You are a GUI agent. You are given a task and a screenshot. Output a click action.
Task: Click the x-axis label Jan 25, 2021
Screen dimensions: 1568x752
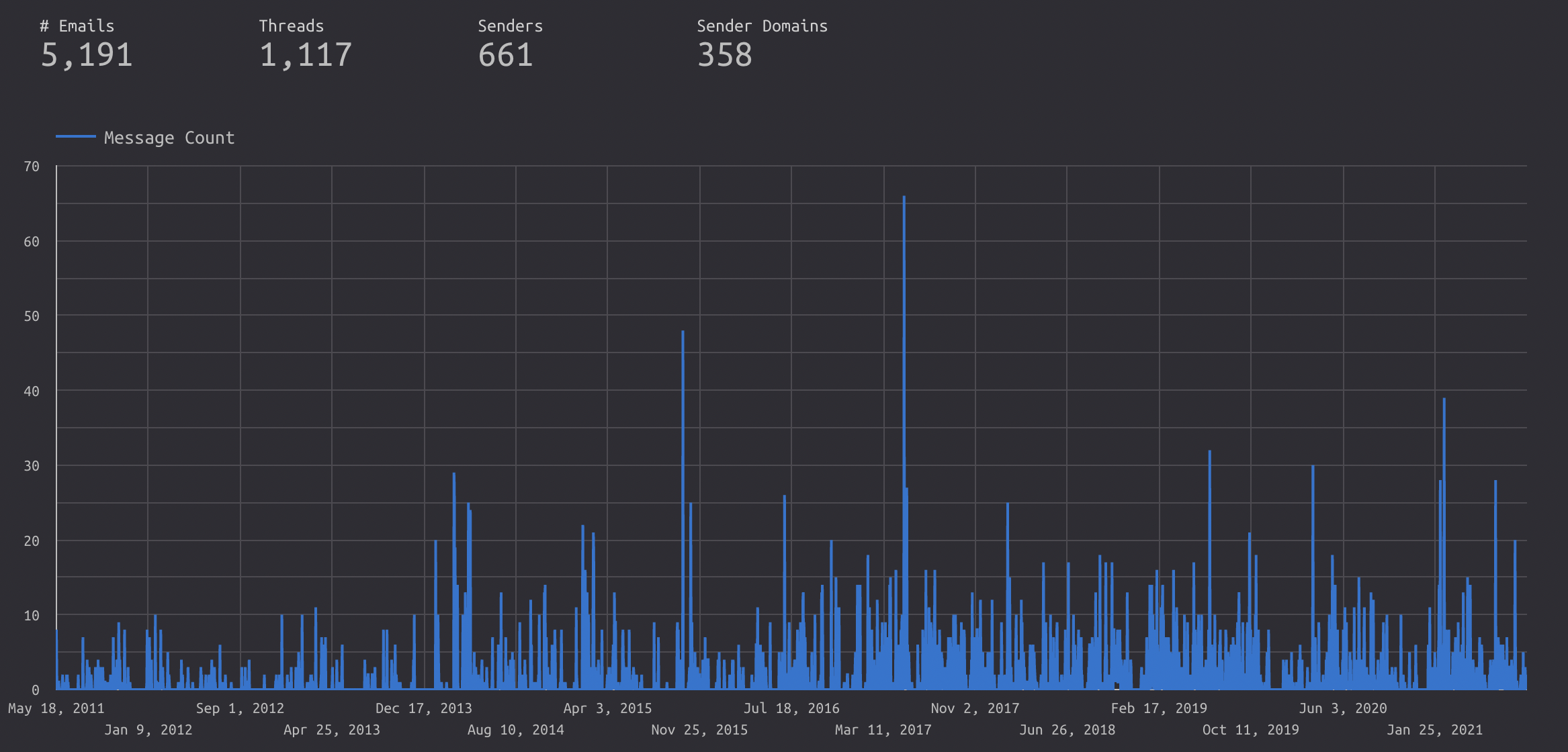[1434, 730]
